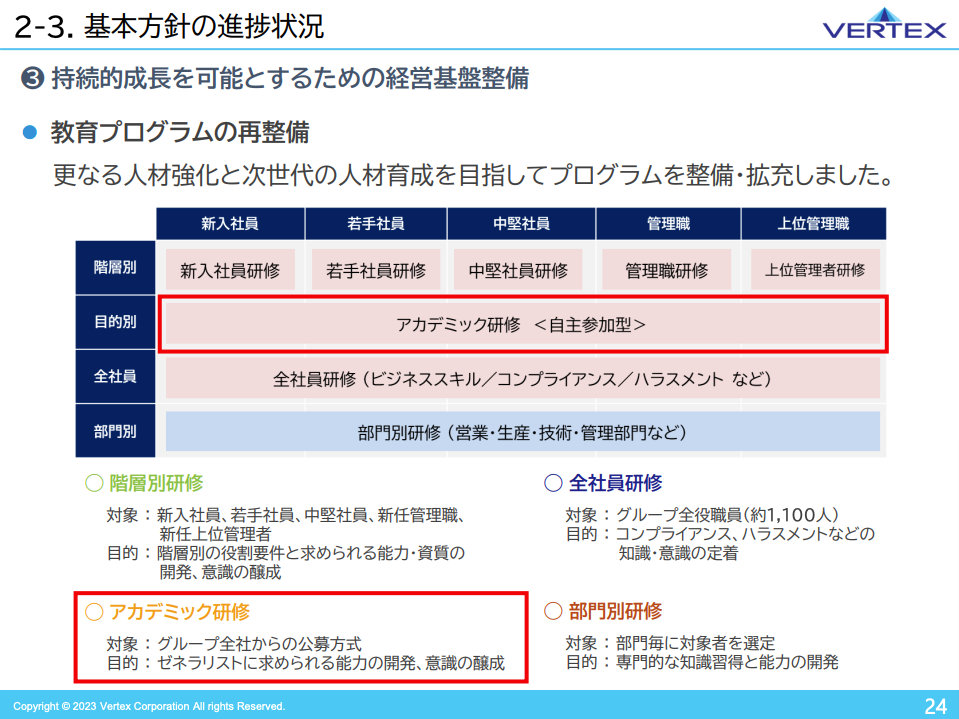The width and height of the screenshot is (959, 719).
Task: Select the 新入社員 column header
Action: pyautogui.click(x=230, y=224)
